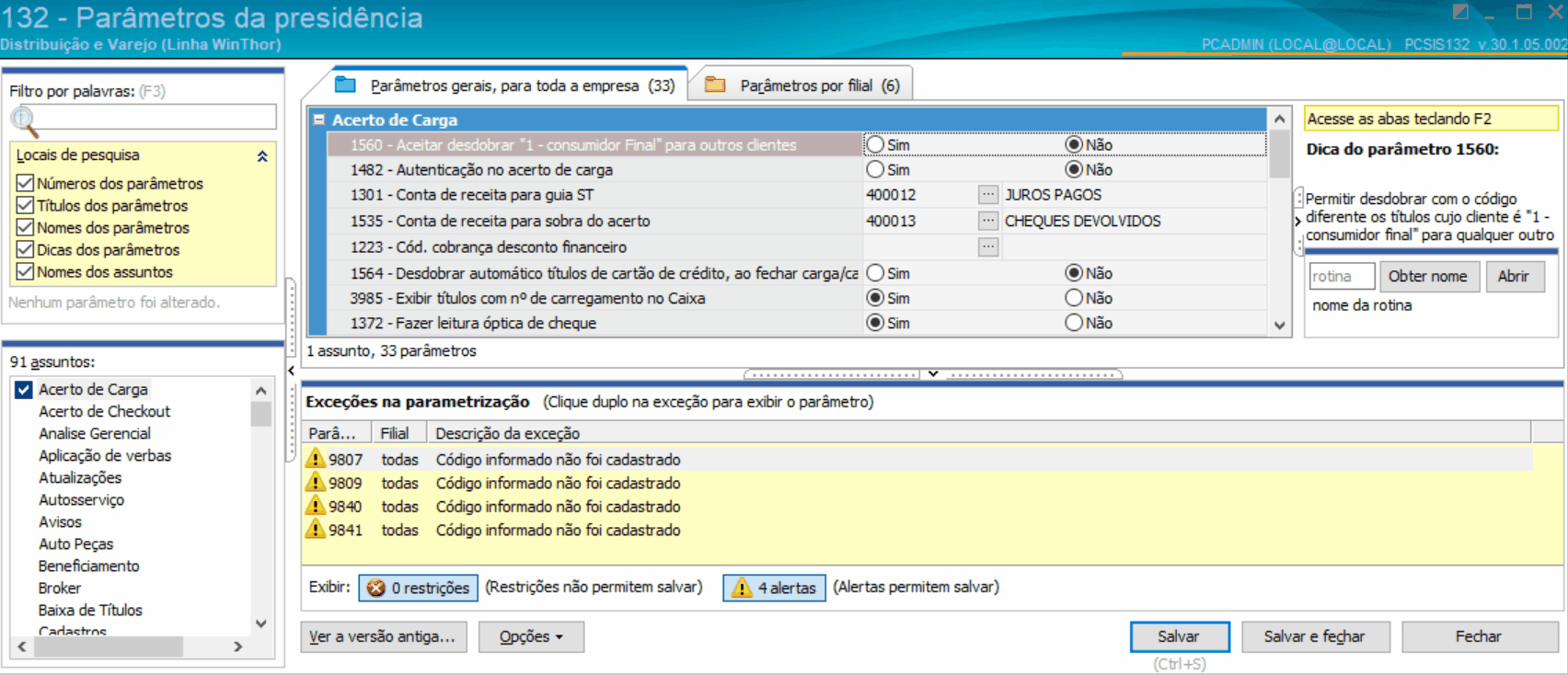Toggle Nomes dos parâmetros checkbox
This screenshot has height=675, width=1568.
tap(25, 227)
